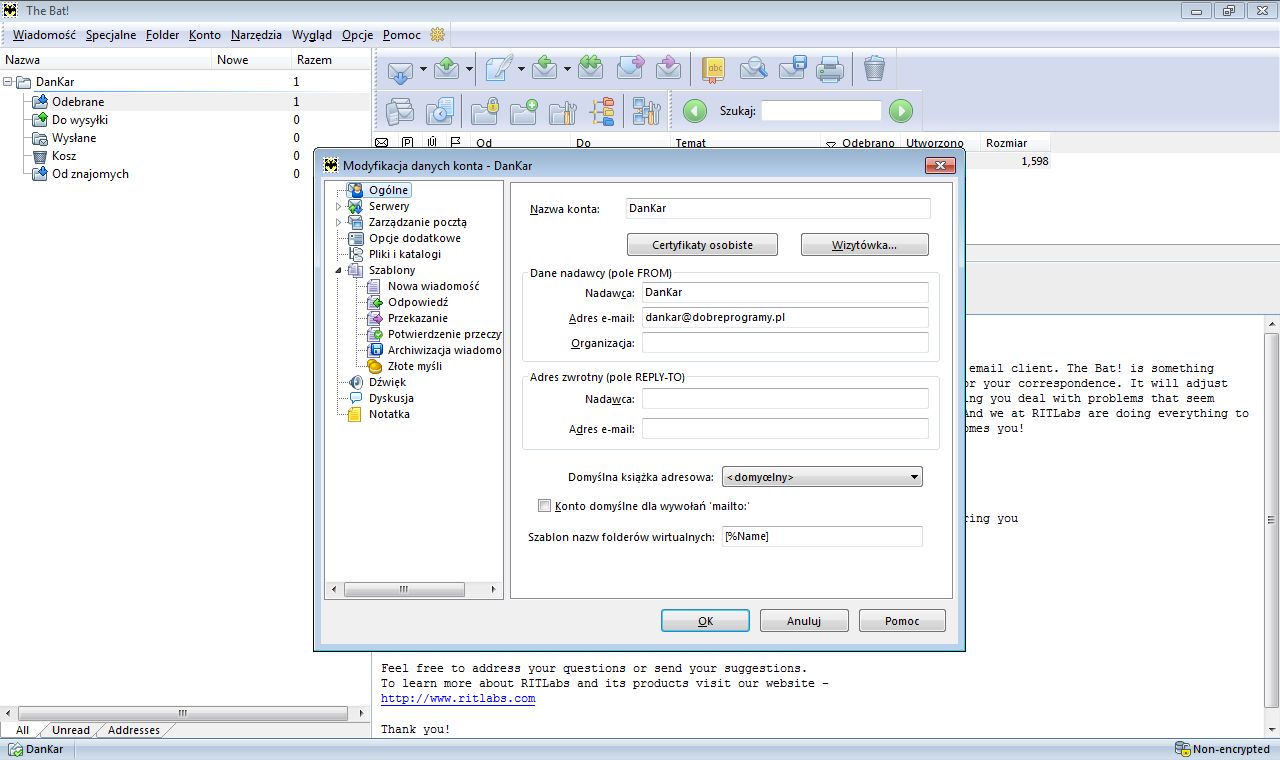The width and height of the screenshot is (1280, 760).
Task: Click the Pomoc button in the dialog
Action: click(902, 621)
